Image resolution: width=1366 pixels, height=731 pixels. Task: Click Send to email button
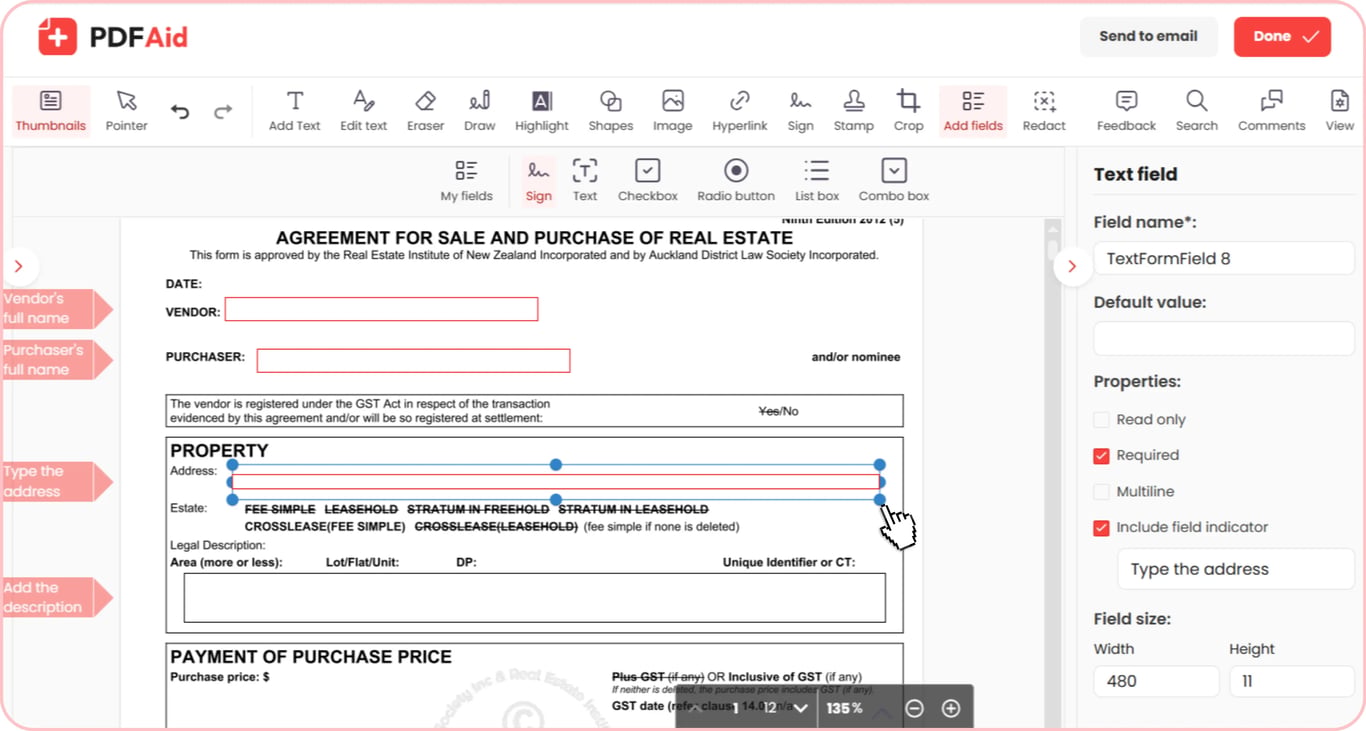[1148, 37]
